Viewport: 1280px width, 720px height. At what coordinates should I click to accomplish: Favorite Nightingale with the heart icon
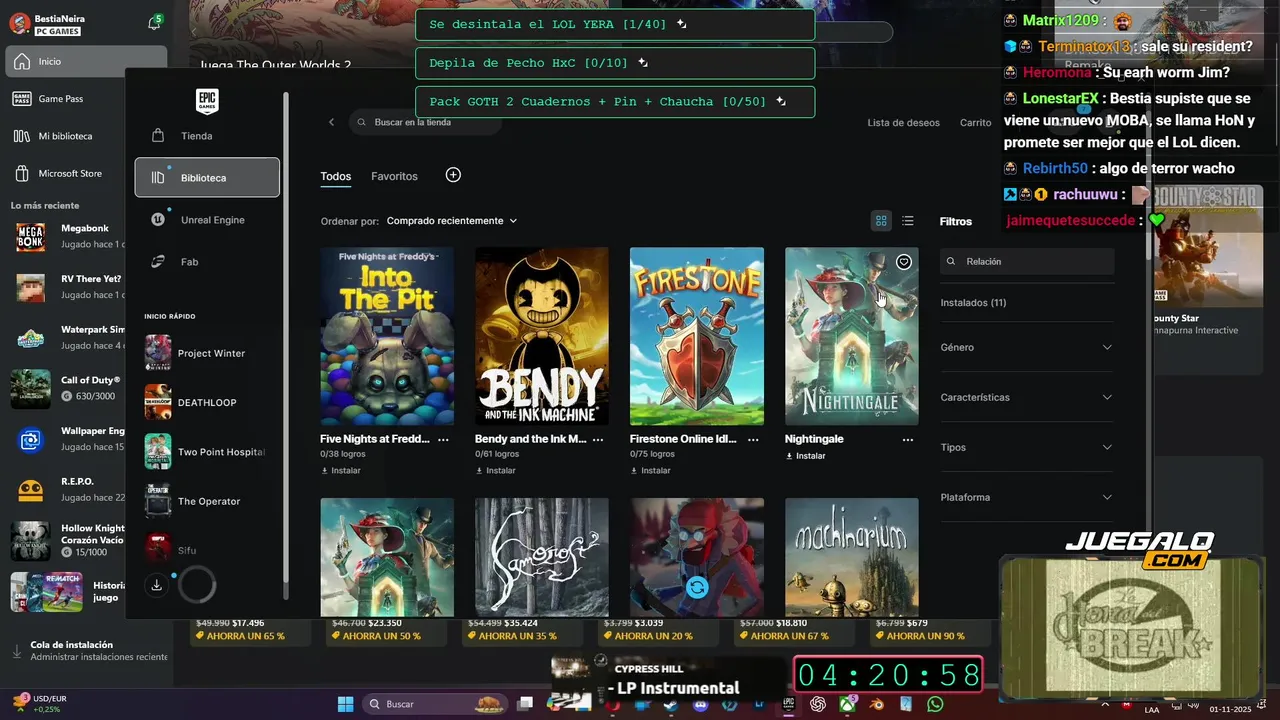coord(903,262)
